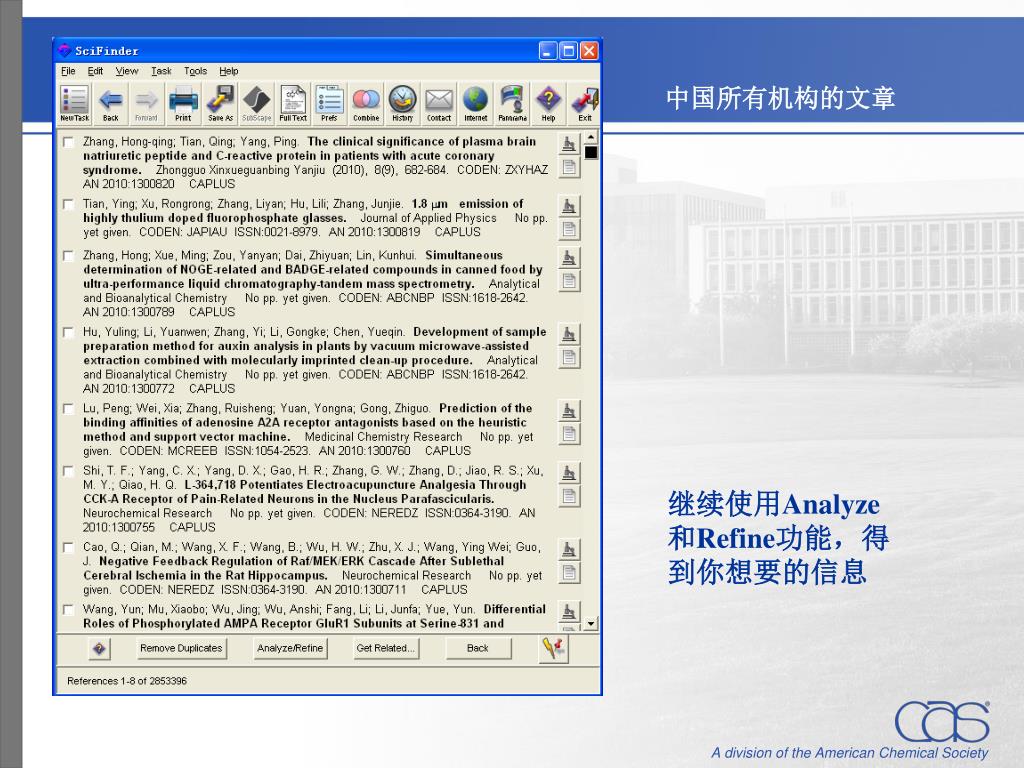Image resolution: width=1024 pixels, height=768 pixels.
Task: Click the Contact envelope icon
Action: tap(439, 103)
